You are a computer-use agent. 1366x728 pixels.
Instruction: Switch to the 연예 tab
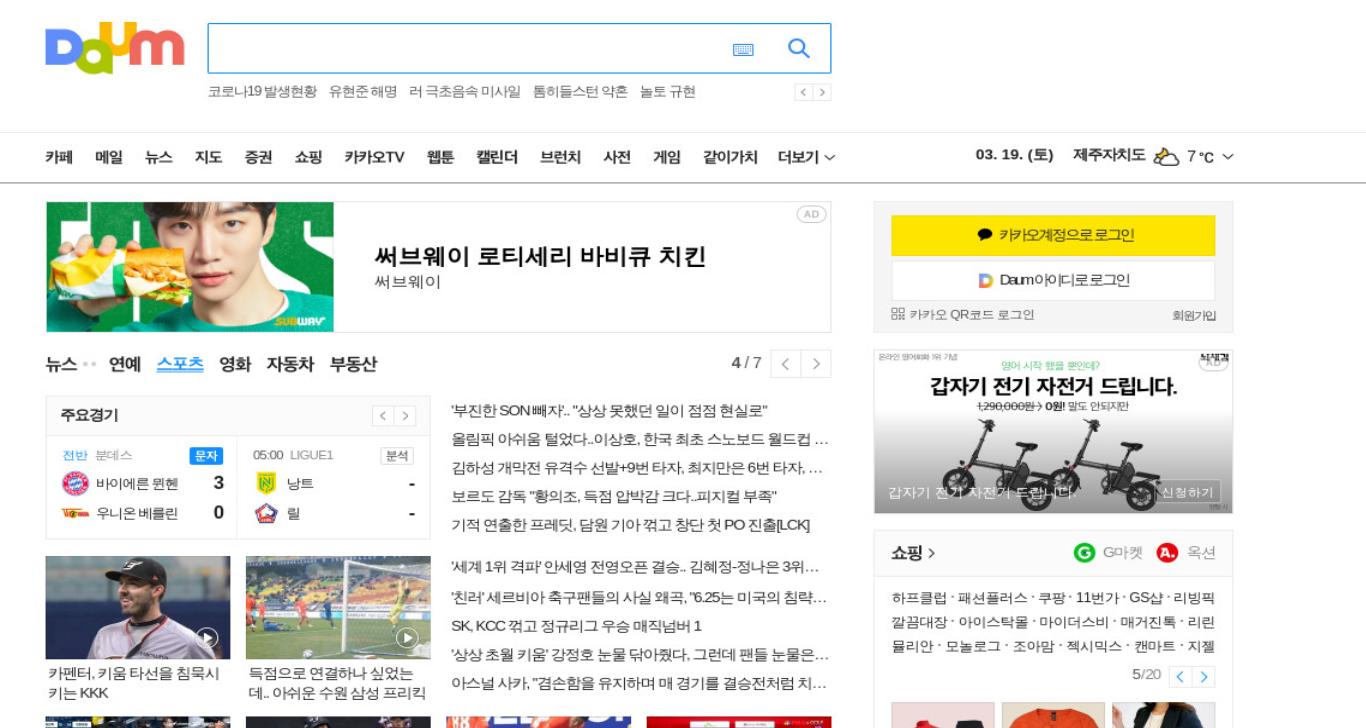(125, 364)
